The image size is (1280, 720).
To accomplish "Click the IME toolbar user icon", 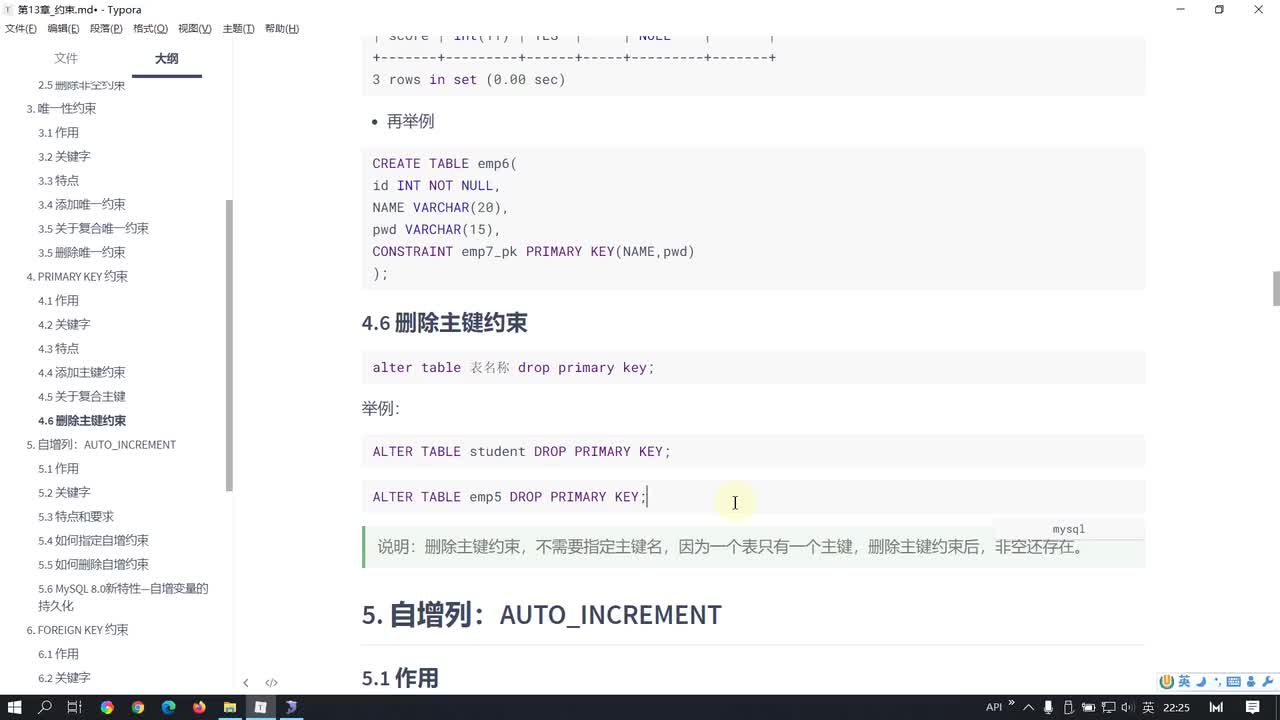I will coord(1250,682).
